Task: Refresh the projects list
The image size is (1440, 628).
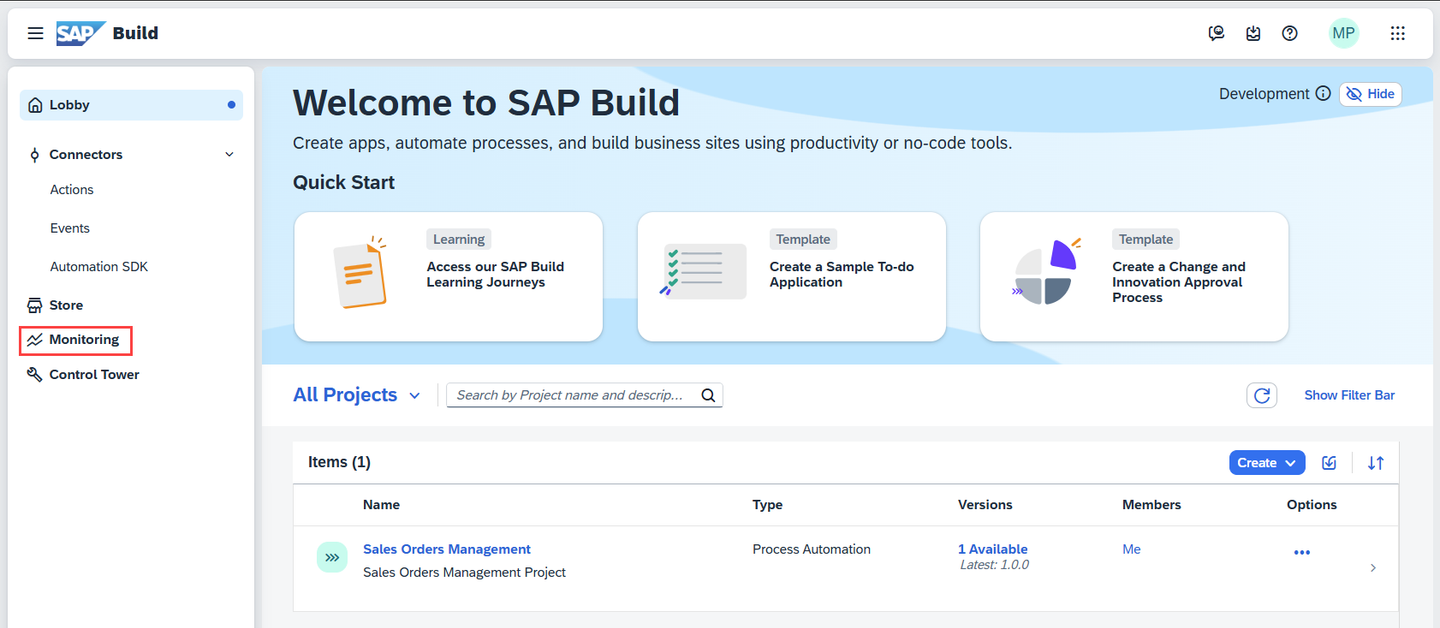Action: (x=1262, y=395)
